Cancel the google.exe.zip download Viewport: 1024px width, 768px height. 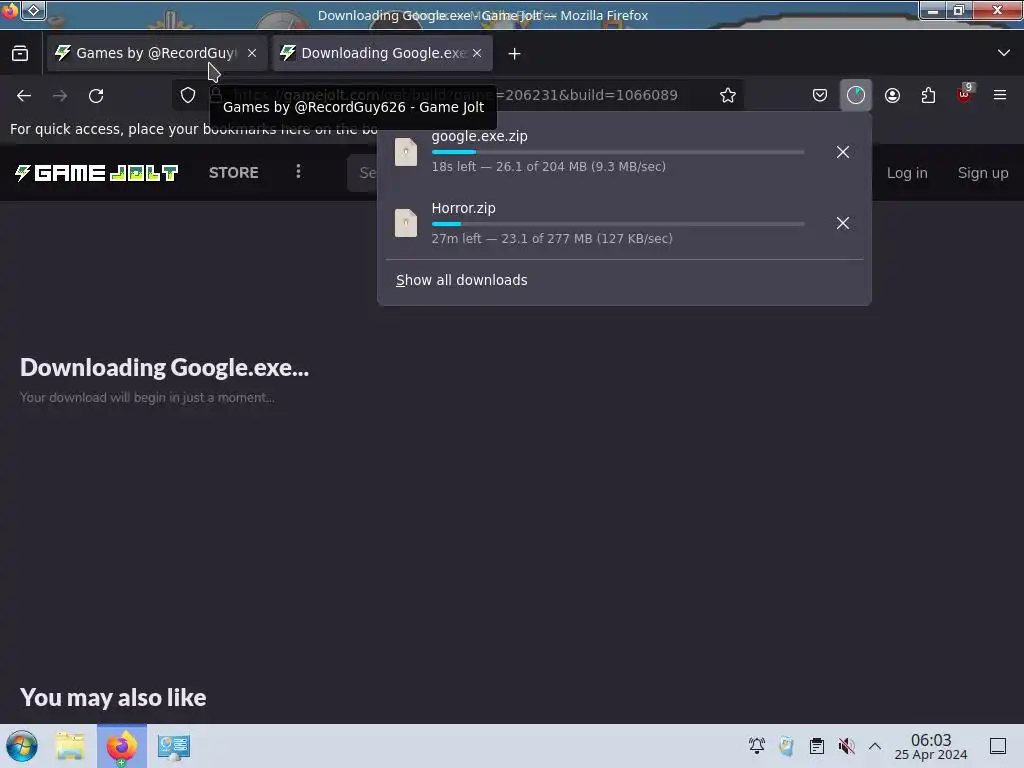pos(842,152)
